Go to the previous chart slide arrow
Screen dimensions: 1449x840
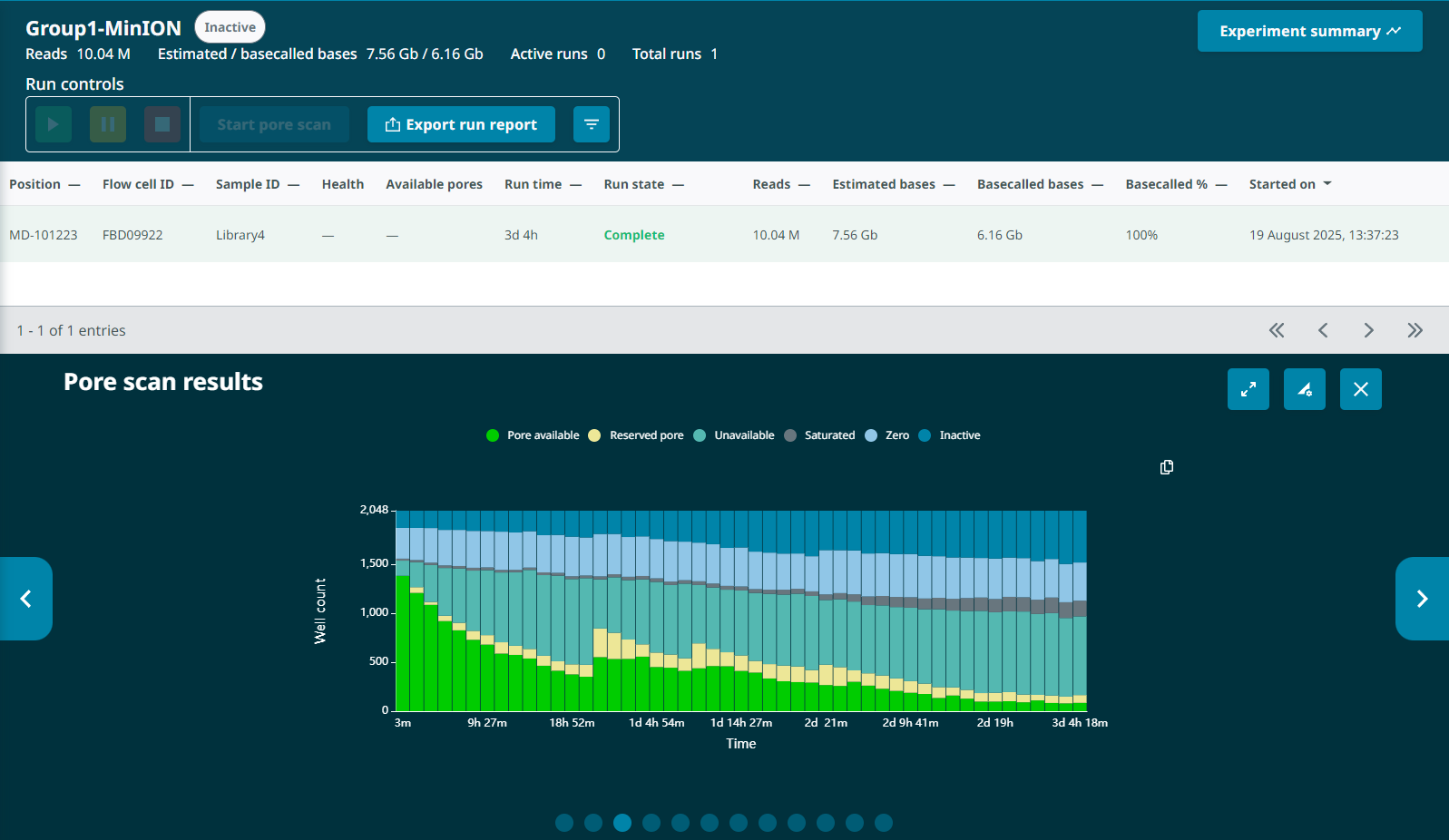(26, 599)
